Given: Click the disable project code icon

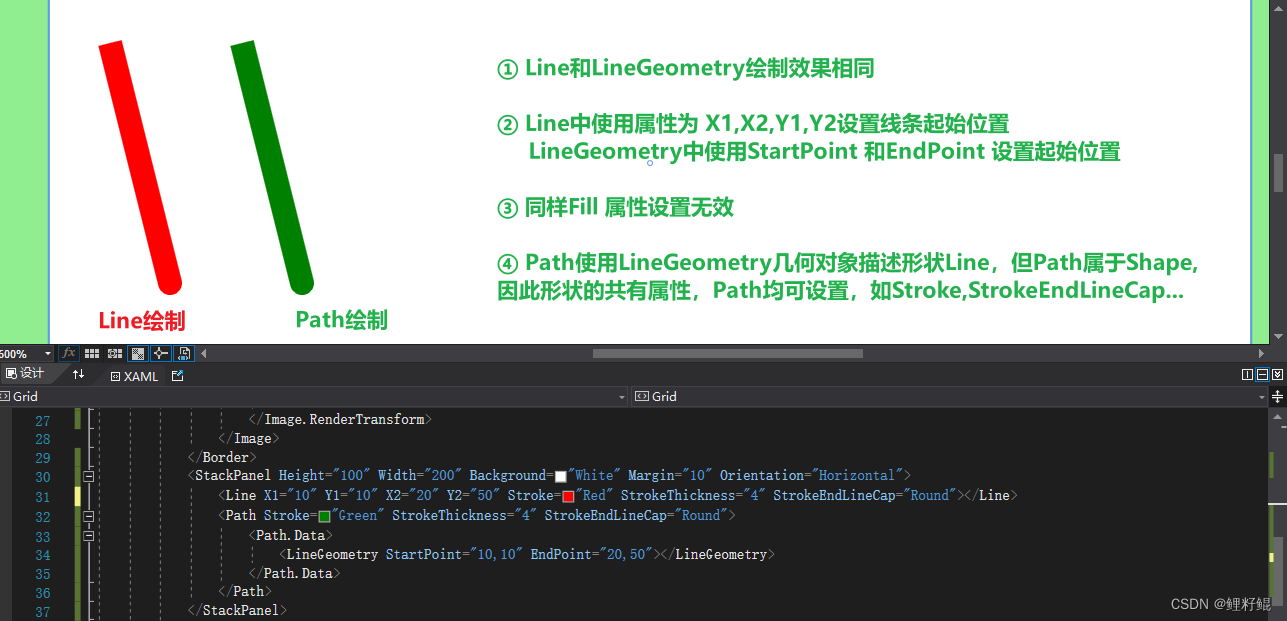Looking at the screenshot, I should pyautogui.click(x=184, y=353).
